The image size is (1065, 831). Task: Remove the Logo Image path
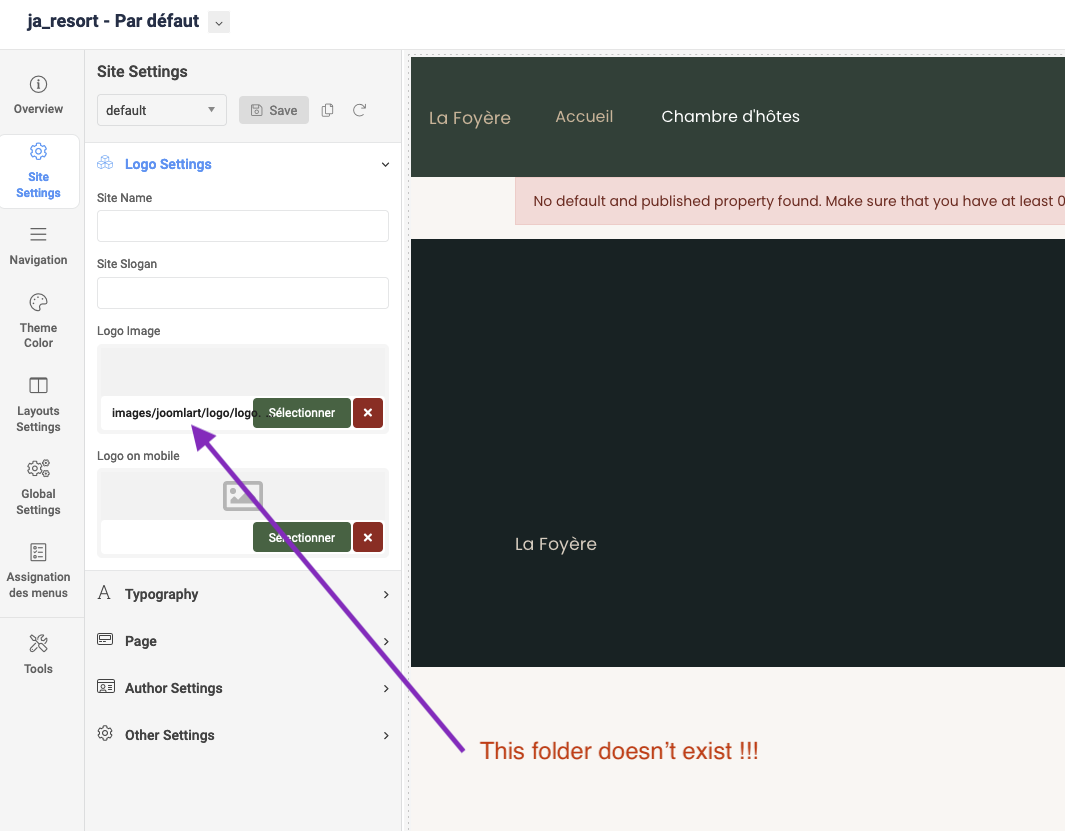[x=368, y=413]
